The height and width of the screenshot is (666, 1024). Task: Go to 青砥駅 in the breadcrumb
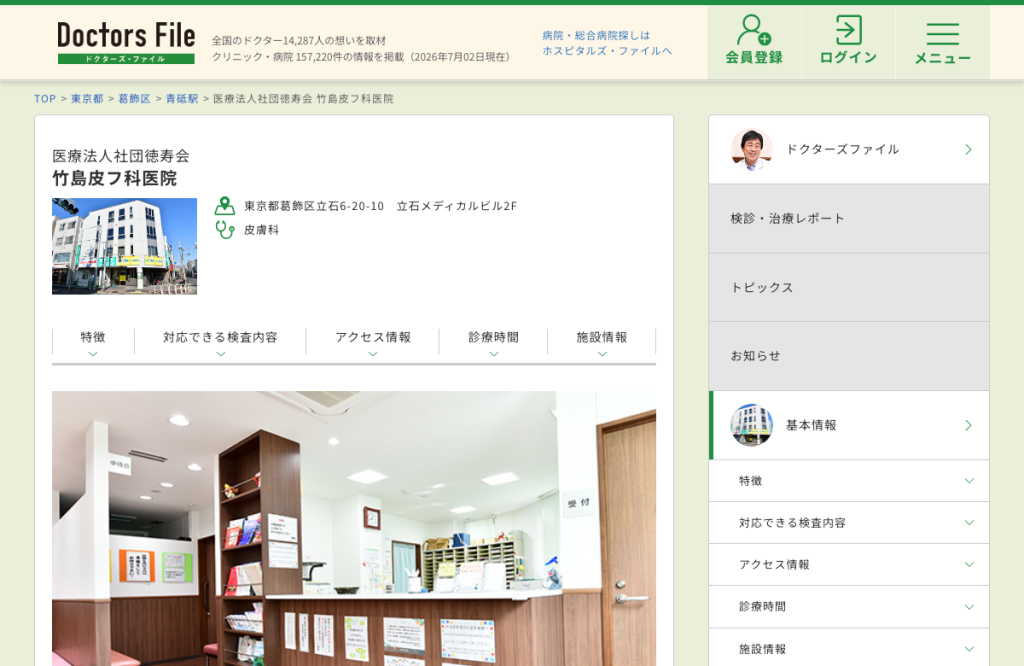[182, 99]
